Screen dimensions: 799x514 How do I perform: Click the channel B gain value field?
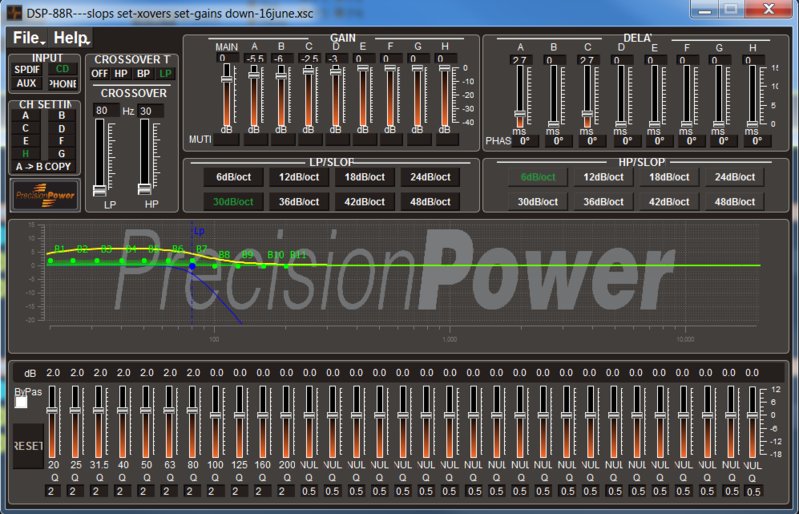(x=281, y=59)
